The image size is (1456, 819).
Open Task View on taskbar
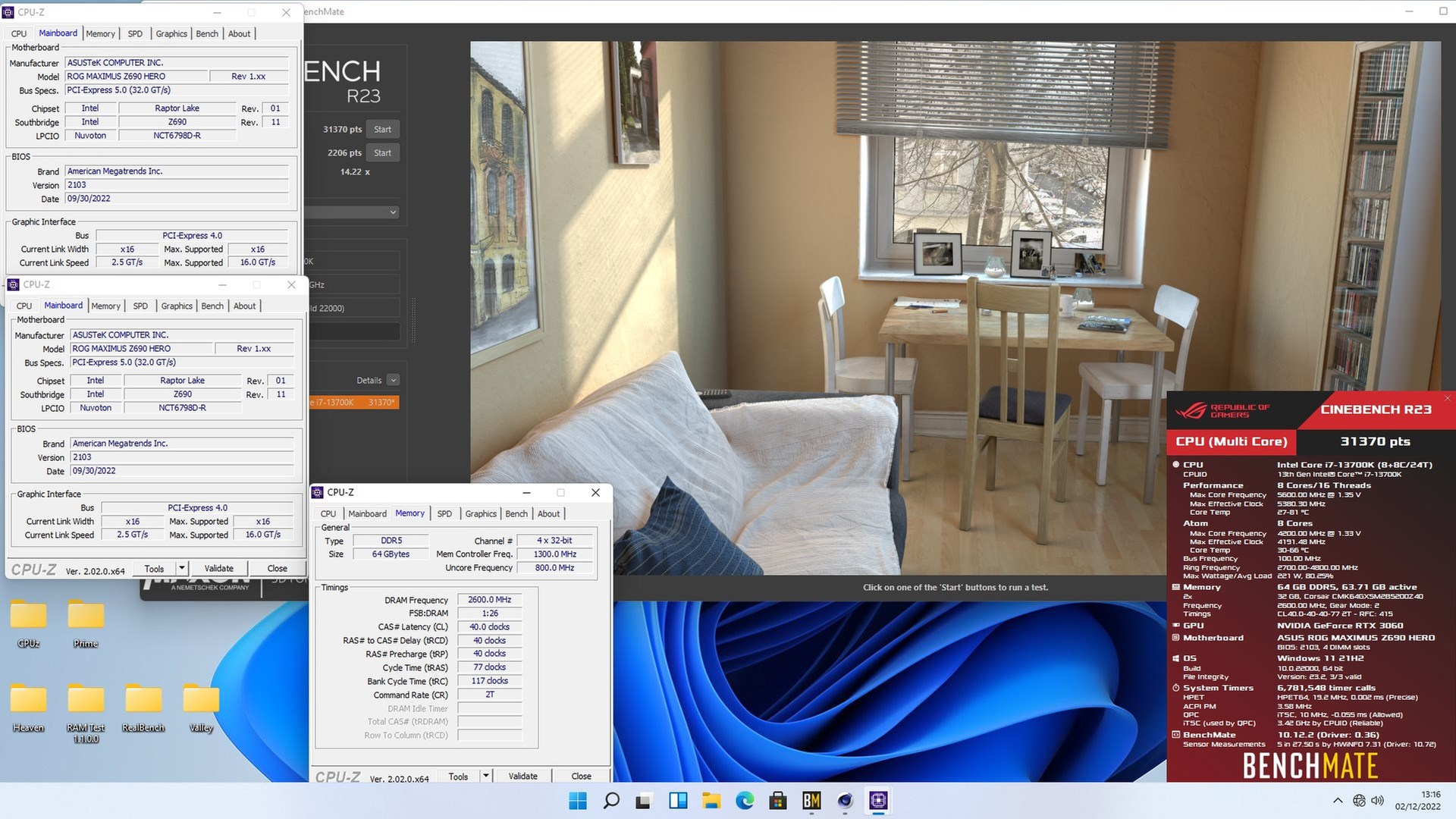click(x=644, y=800)
